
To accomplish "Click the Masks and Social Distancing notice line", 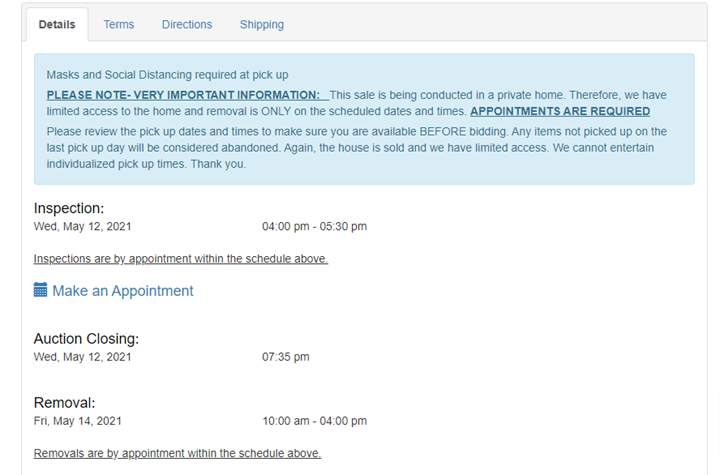I will point(168,75).
